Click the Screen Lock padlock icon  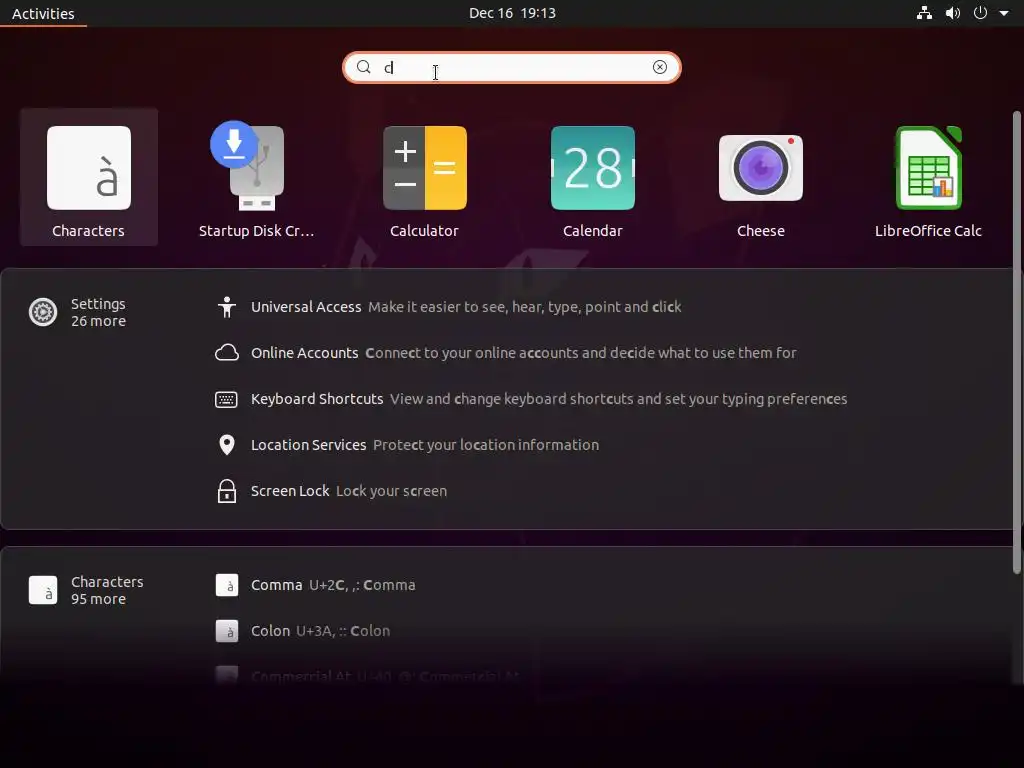[227, 491]
